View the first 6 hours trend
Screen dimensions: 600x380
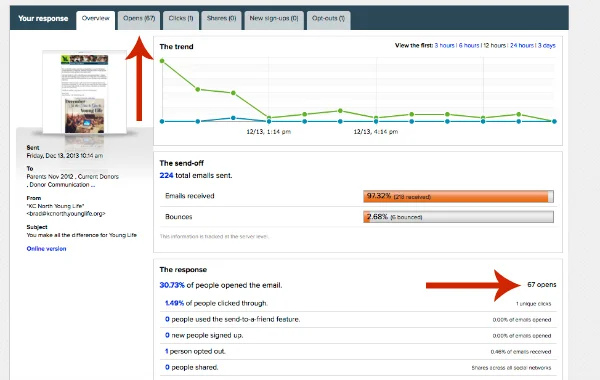coord(469,46)
